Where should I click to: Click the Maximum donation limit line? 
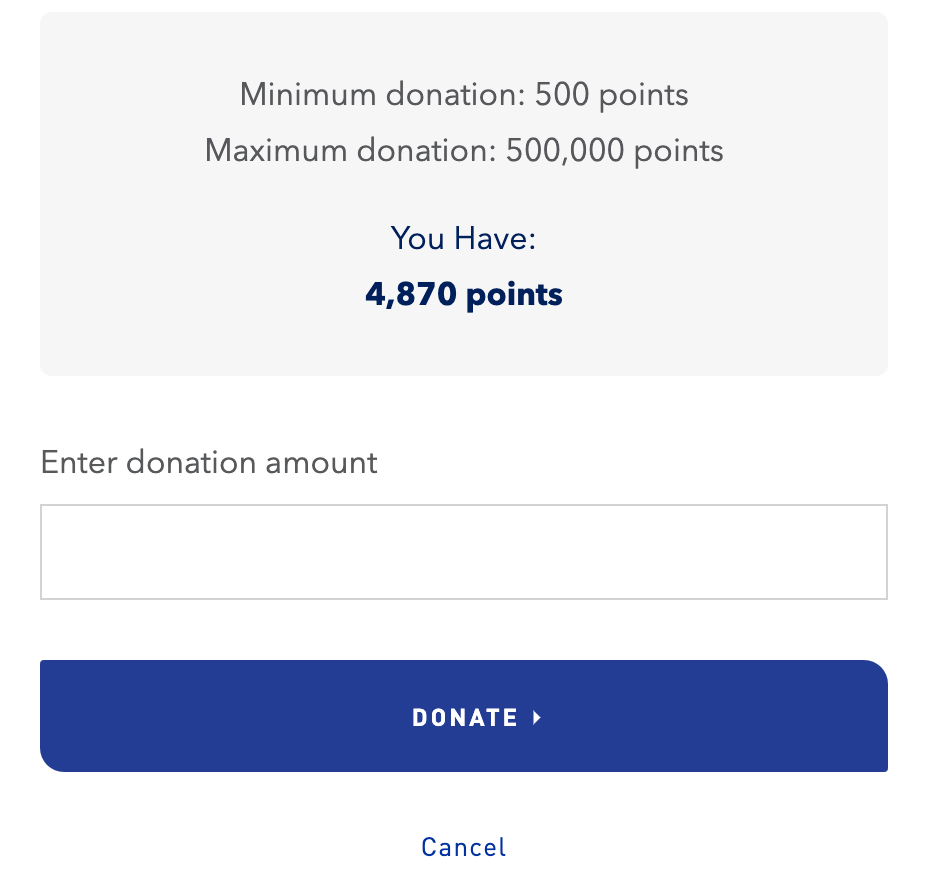click(463, 150)
